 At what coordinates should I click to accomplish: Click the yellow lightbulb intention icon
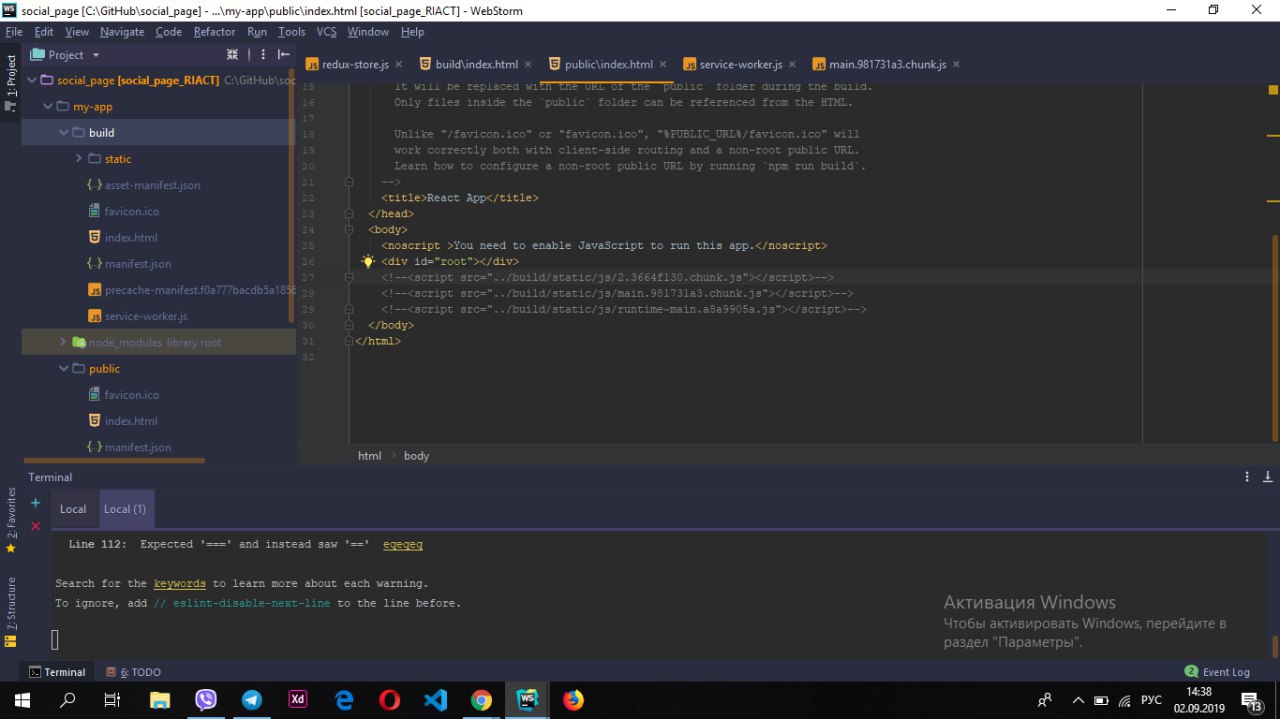(x=367, y=262)
